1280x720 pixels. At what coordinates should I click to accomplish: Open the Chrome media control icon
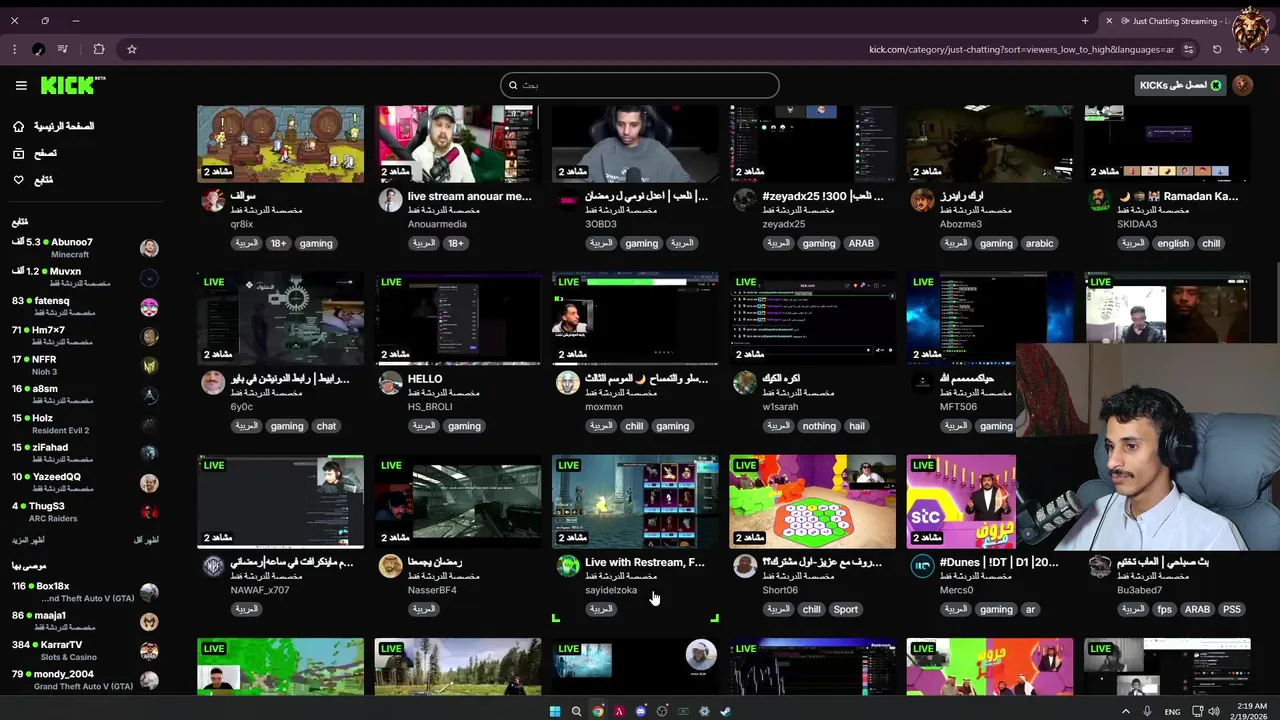pyautogui.click(x=63, y=49)
